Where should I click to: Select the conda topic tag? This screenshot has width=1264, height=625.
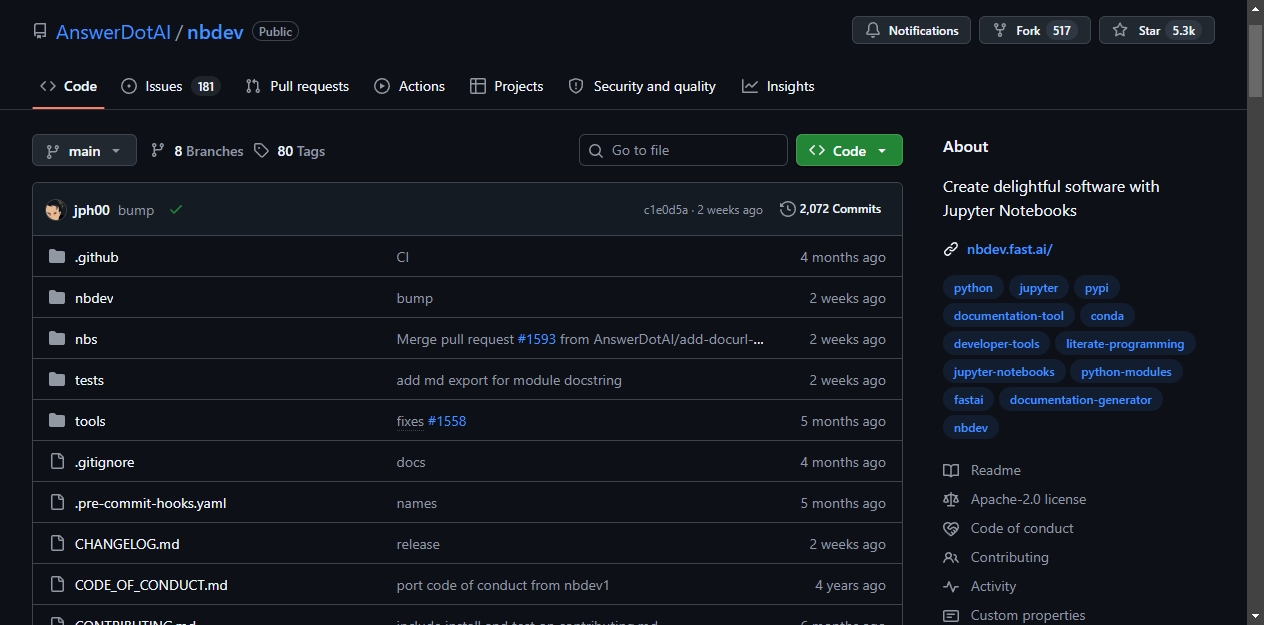click(x=1107, y=316)
